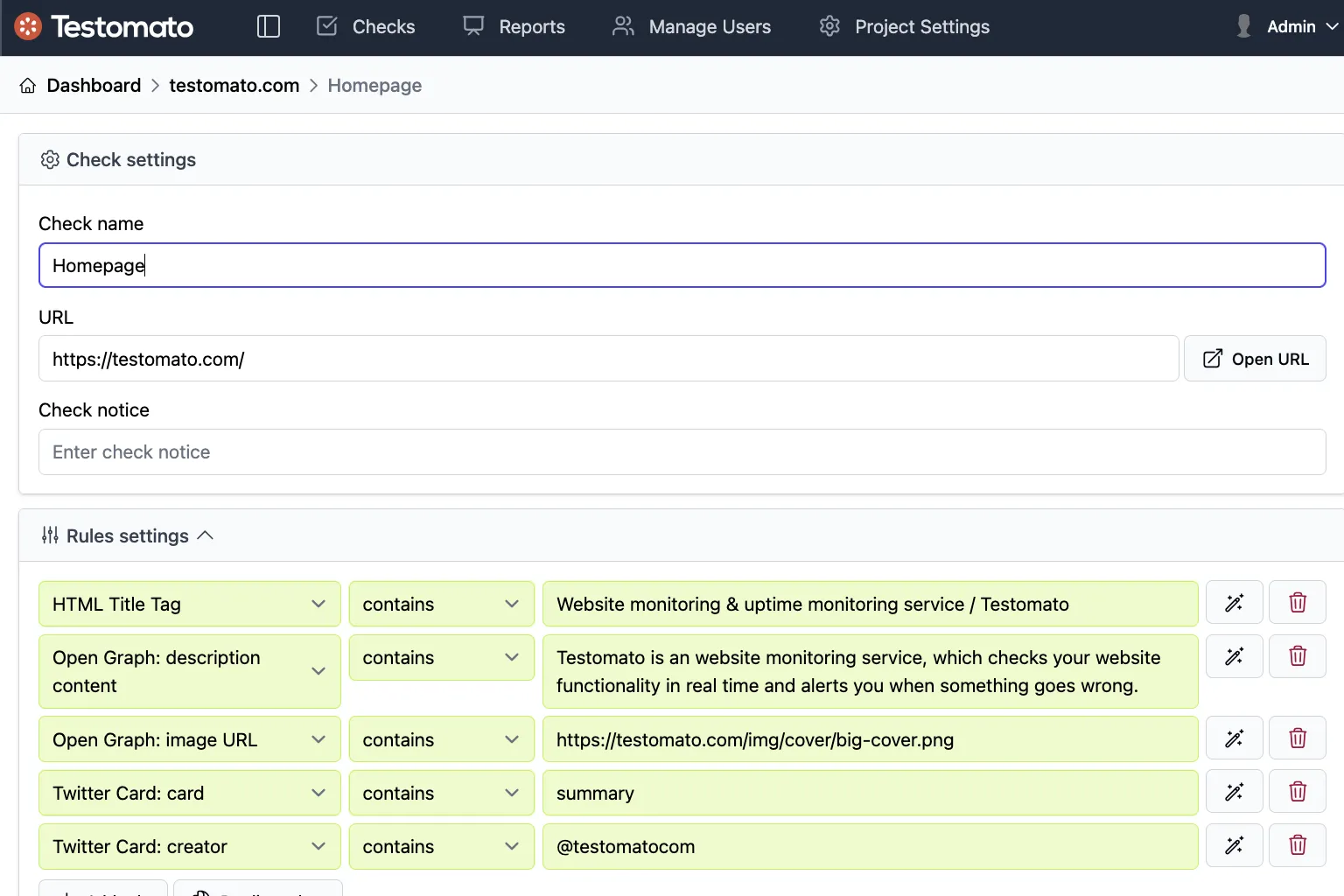
Task: Click the home icon in the breadcrumb
Action: coord(27,85)
